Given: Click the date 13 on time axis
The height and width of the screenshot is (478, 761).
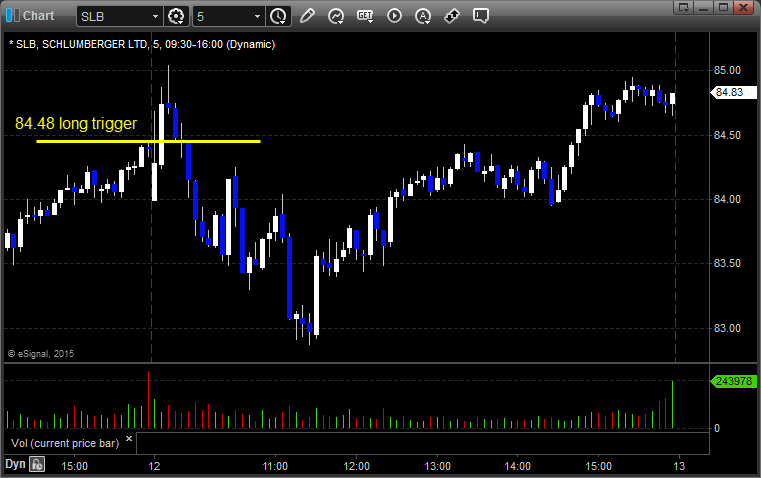Looking at the screenshot, I should coord(679,466).
